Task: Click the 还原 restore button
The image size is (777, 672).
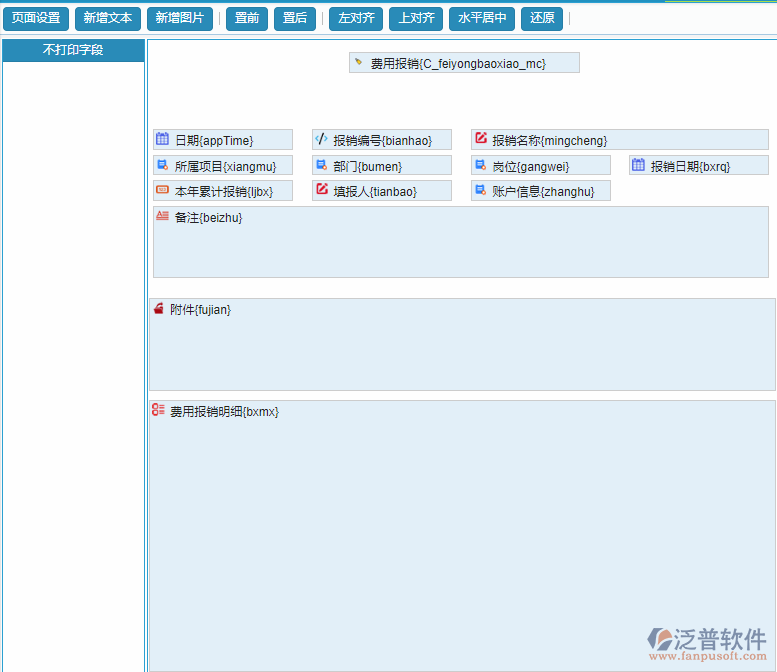Action: pyautogui.click(x=542, y=18)
